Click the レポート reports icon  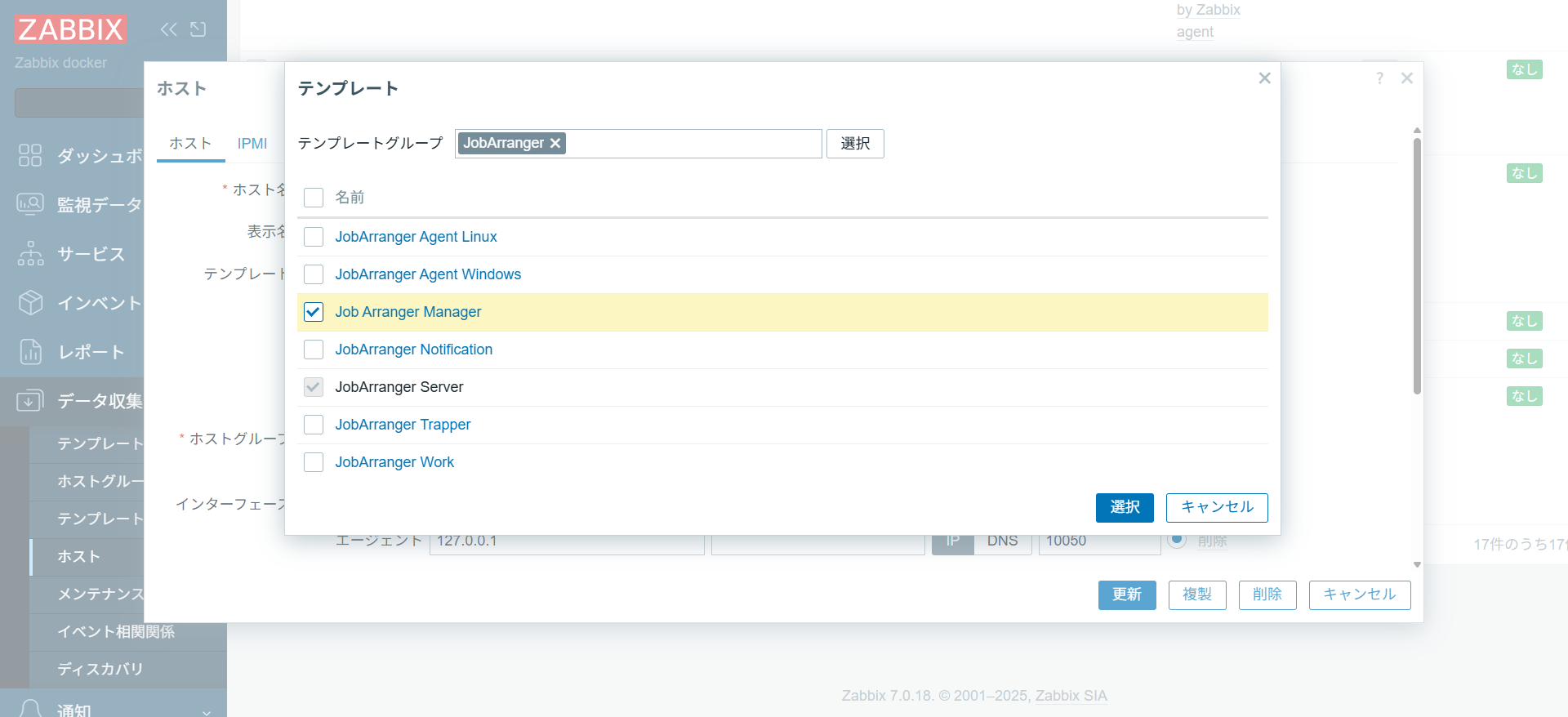(x=30, y=351)
